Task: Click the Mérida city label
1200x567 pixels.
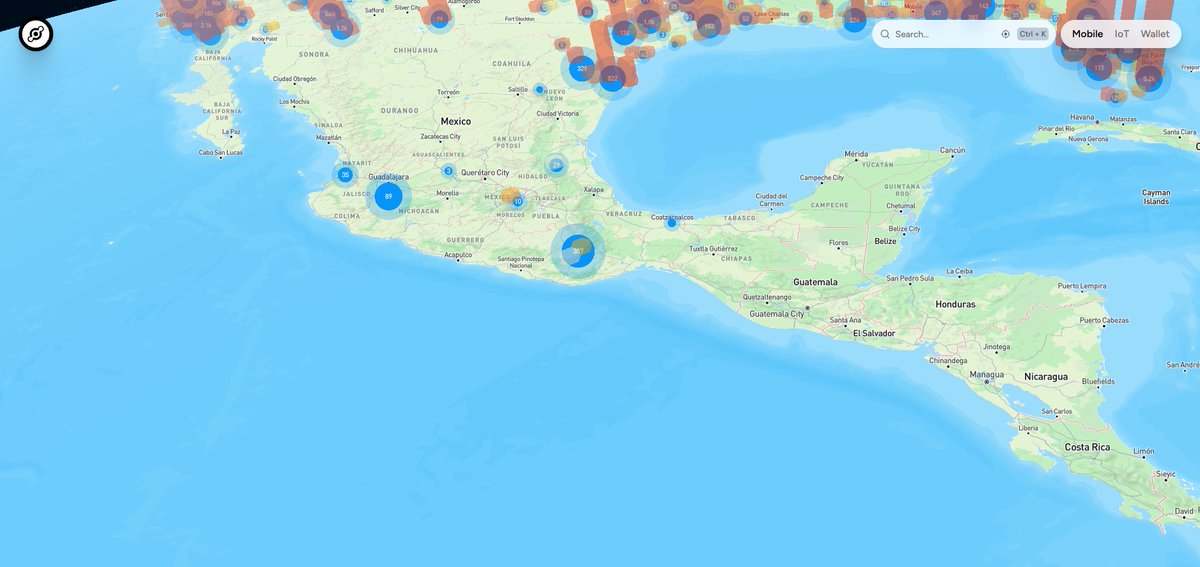Action: [x=856, y=154]
